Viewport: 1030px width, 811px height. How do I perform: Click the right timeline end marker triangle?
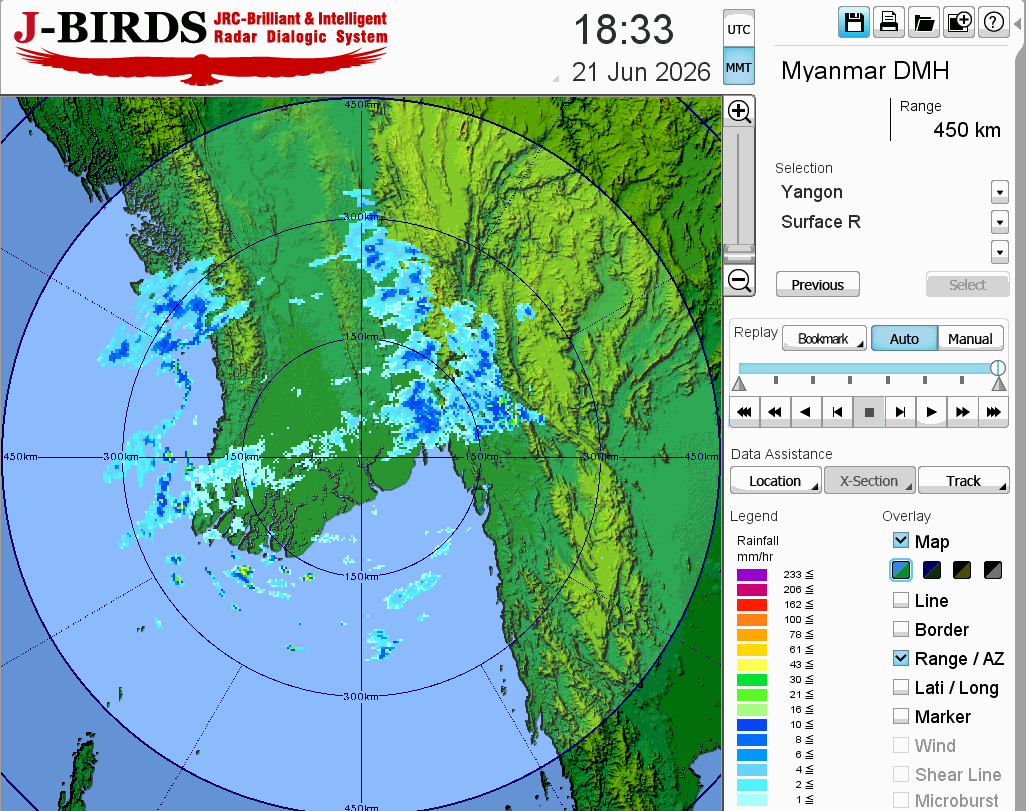coord(998,384)
